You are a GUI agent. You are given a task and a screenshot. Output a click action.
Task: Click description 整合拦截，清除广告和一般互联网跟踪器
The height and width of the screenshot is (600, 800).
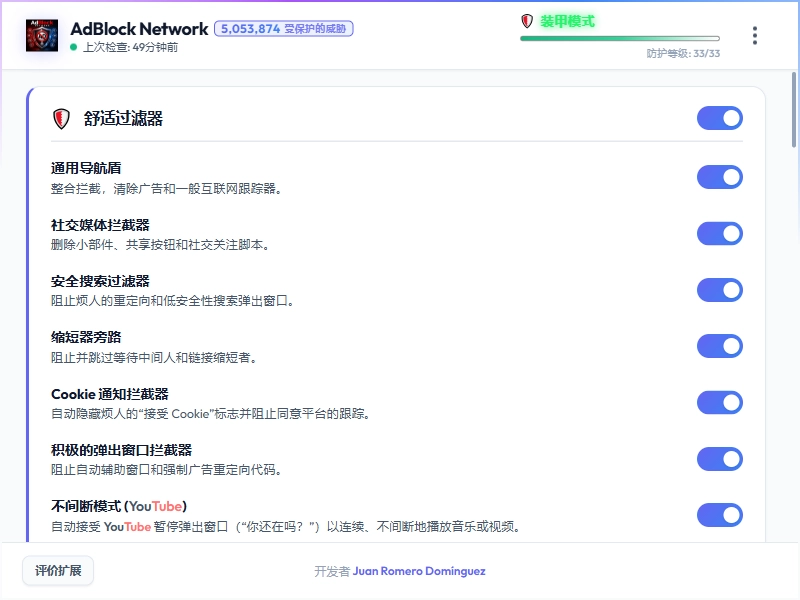click(x=166, y=189)
